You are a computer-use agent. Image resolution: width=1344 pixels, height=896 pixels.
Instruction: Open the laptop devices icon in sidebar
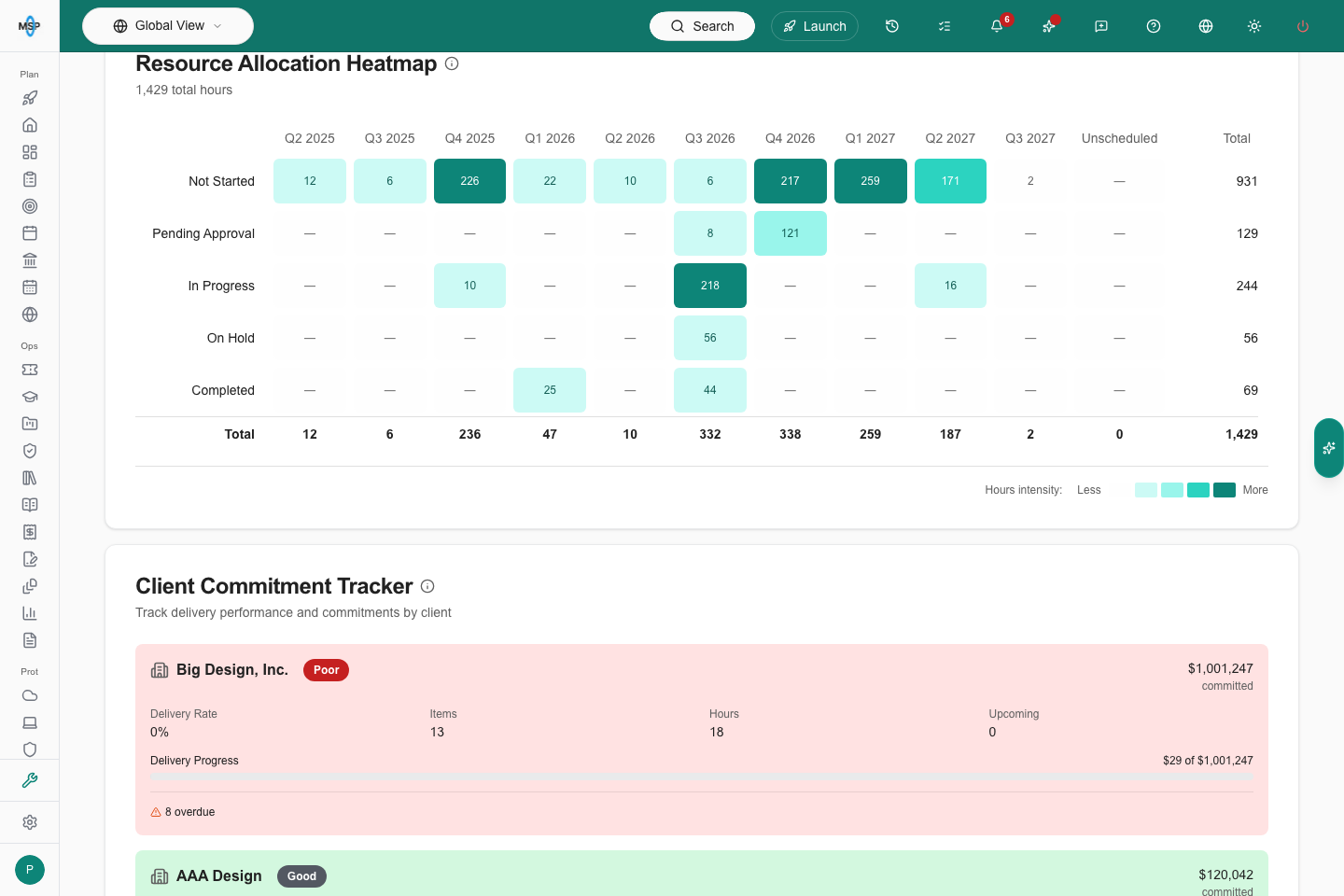pyautogui.click(x=30, y=722)
